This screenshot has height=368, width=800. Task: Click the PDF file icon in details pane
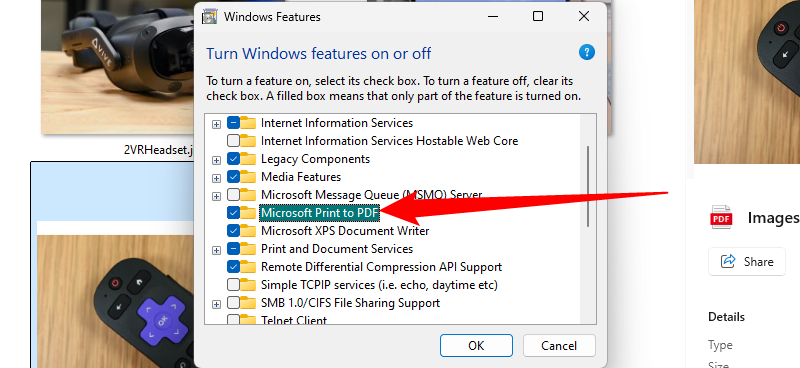721,217
